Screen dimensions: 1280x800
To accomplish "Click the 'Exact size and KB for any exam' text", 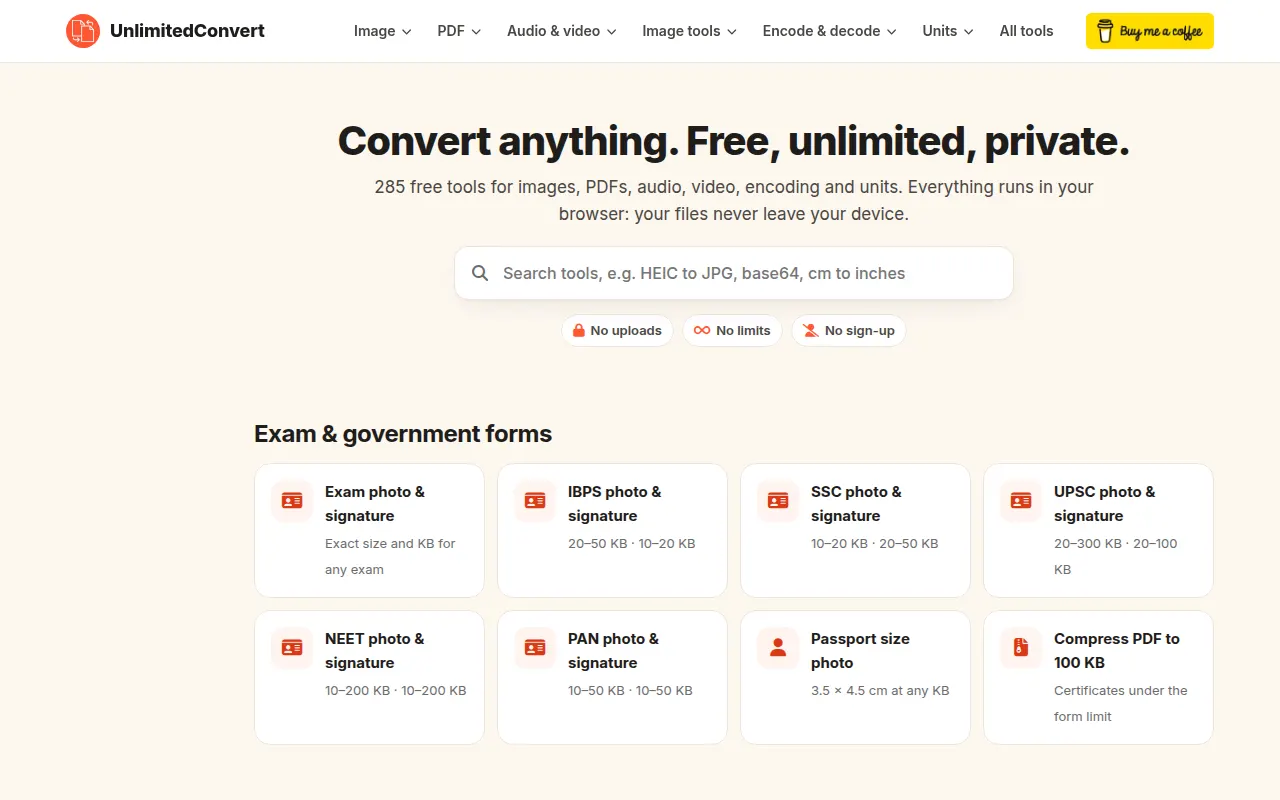I will click(x=390, y=557).
